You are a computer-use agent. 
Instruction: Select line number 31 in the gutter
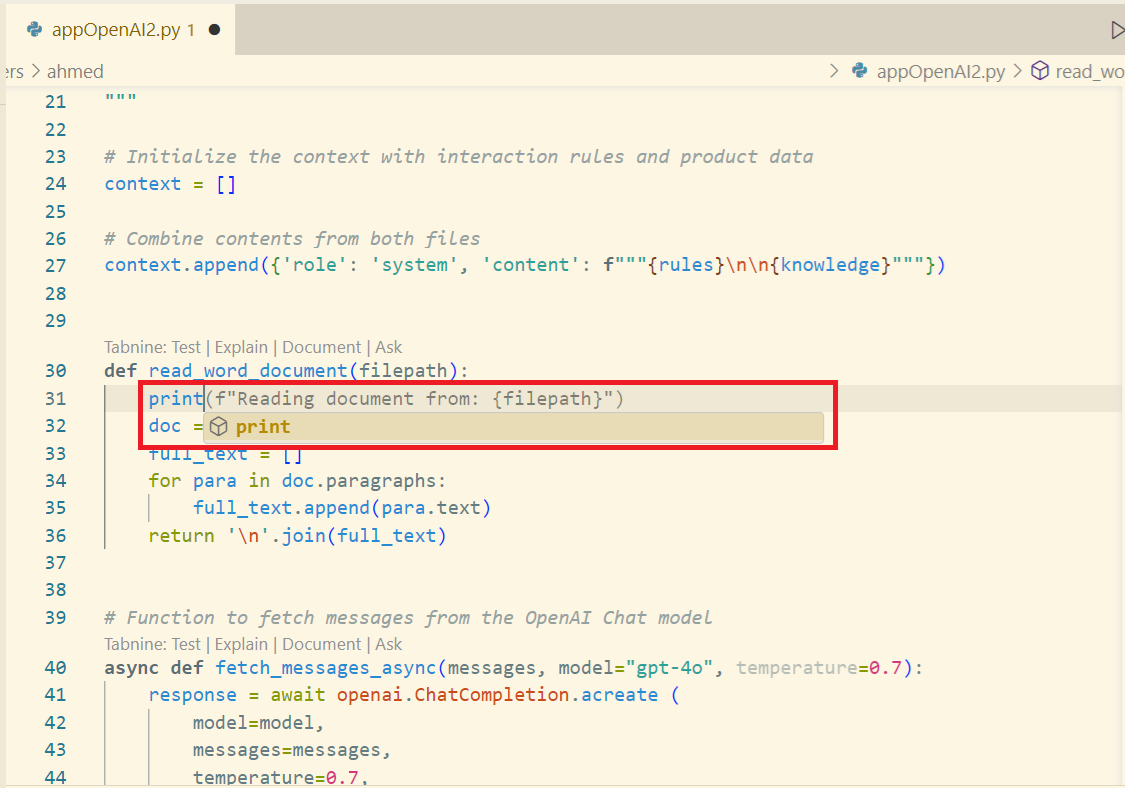(x=56, y=398)
